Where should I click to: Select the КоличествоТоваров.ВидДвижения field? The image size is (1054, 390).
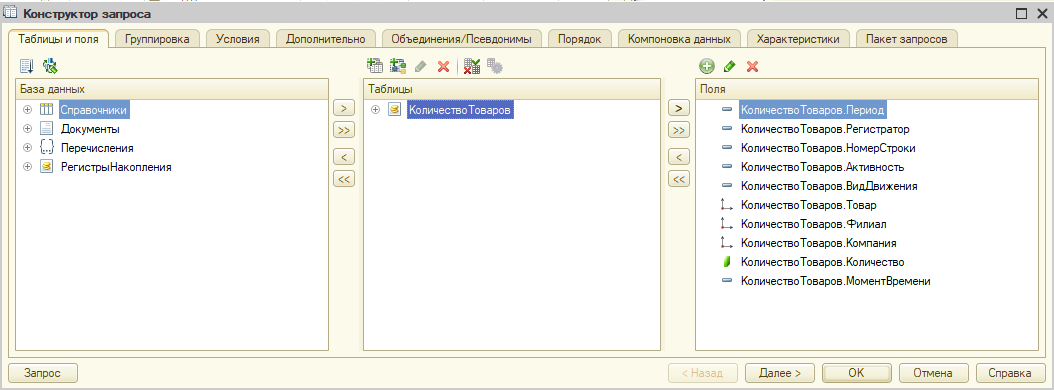click(829, 186)
